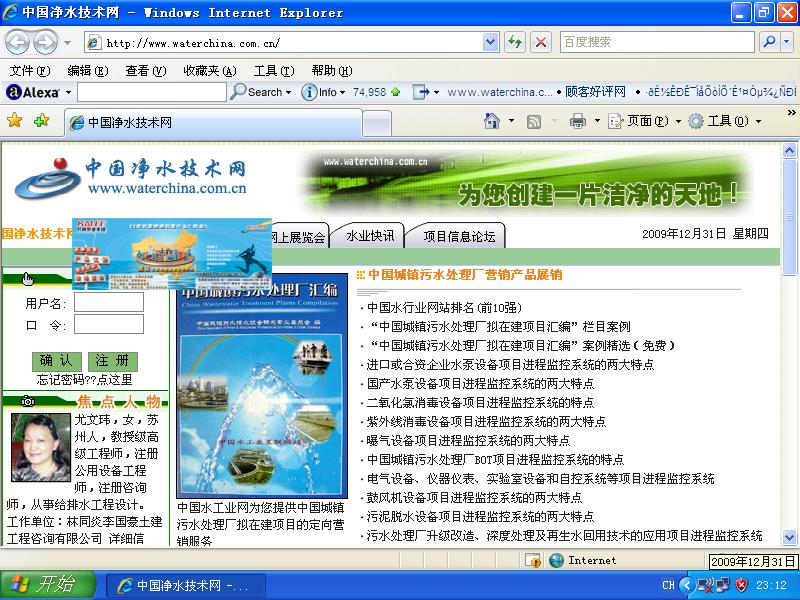This screenshot has height=600, width=800.
Task: Open the 查看(V) menu
Action: 146,70
